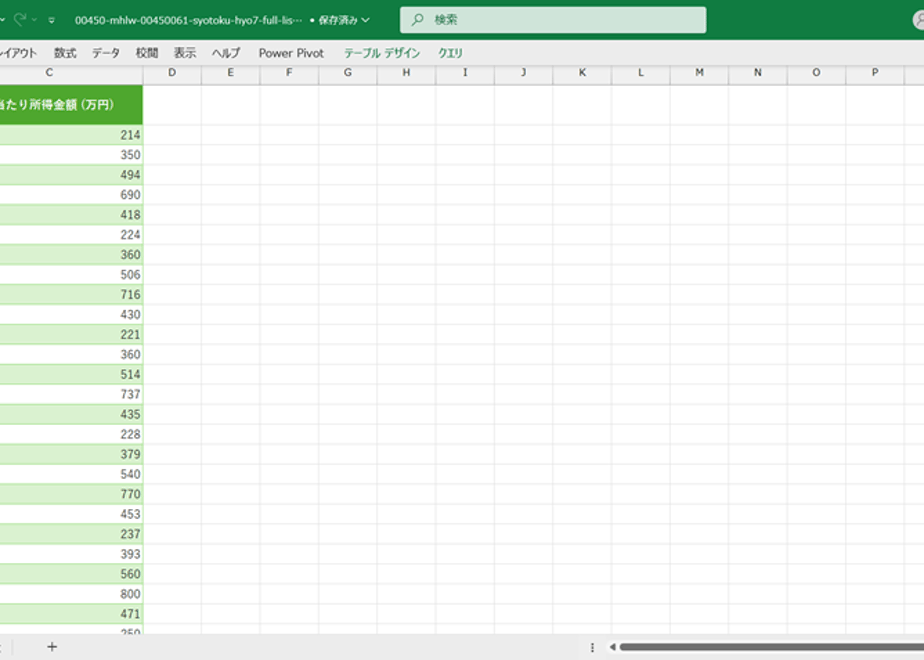Select column F header
924x660 pixels.
click(289, 72)
